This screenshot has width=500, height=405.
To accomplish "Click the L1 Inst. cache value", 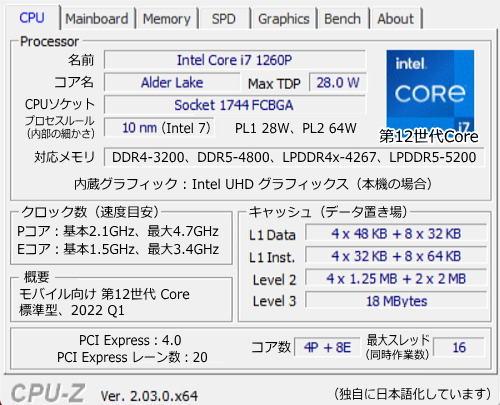I will [396, 256].
